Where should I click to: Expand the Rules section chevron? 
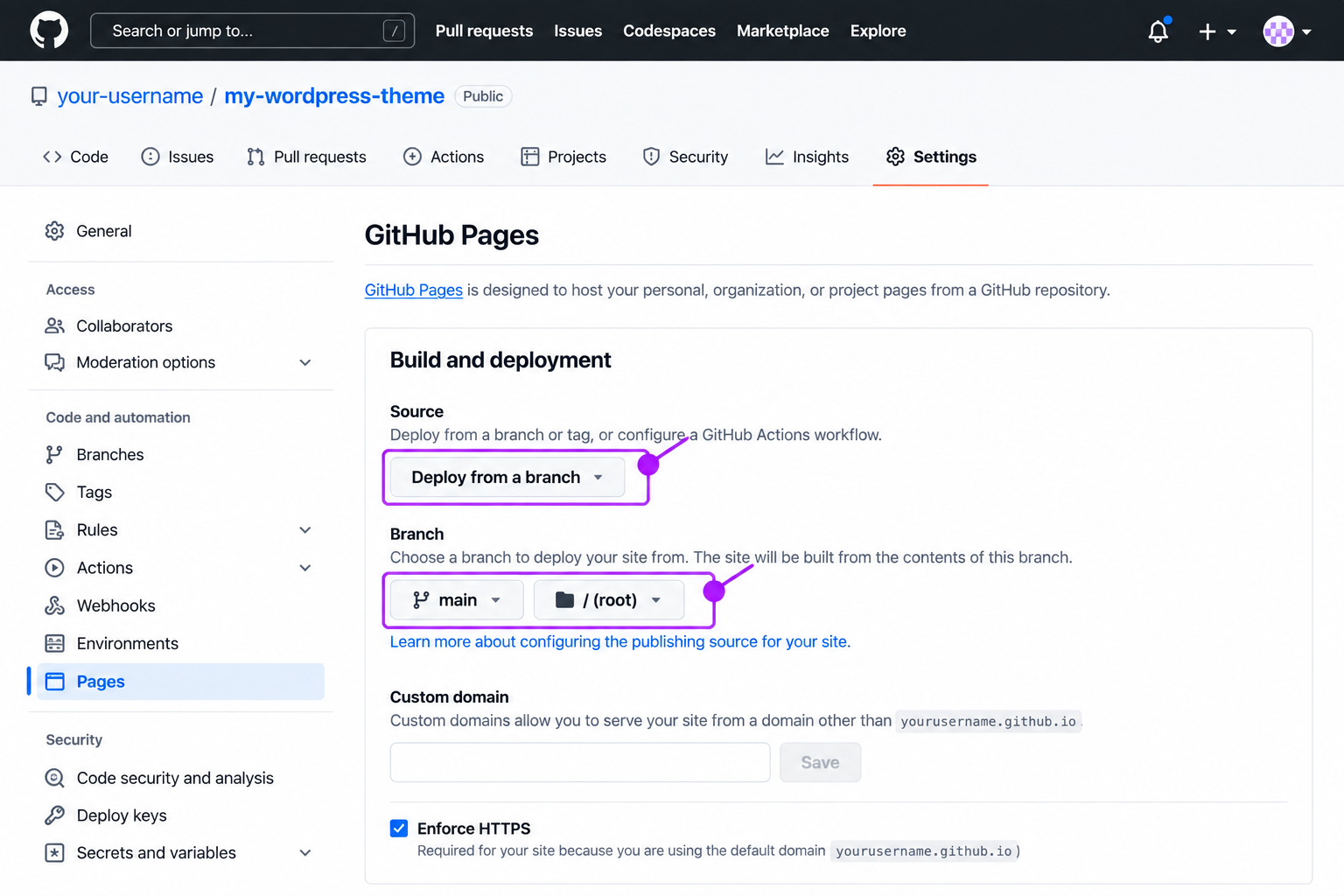click(x=305, y=530)
